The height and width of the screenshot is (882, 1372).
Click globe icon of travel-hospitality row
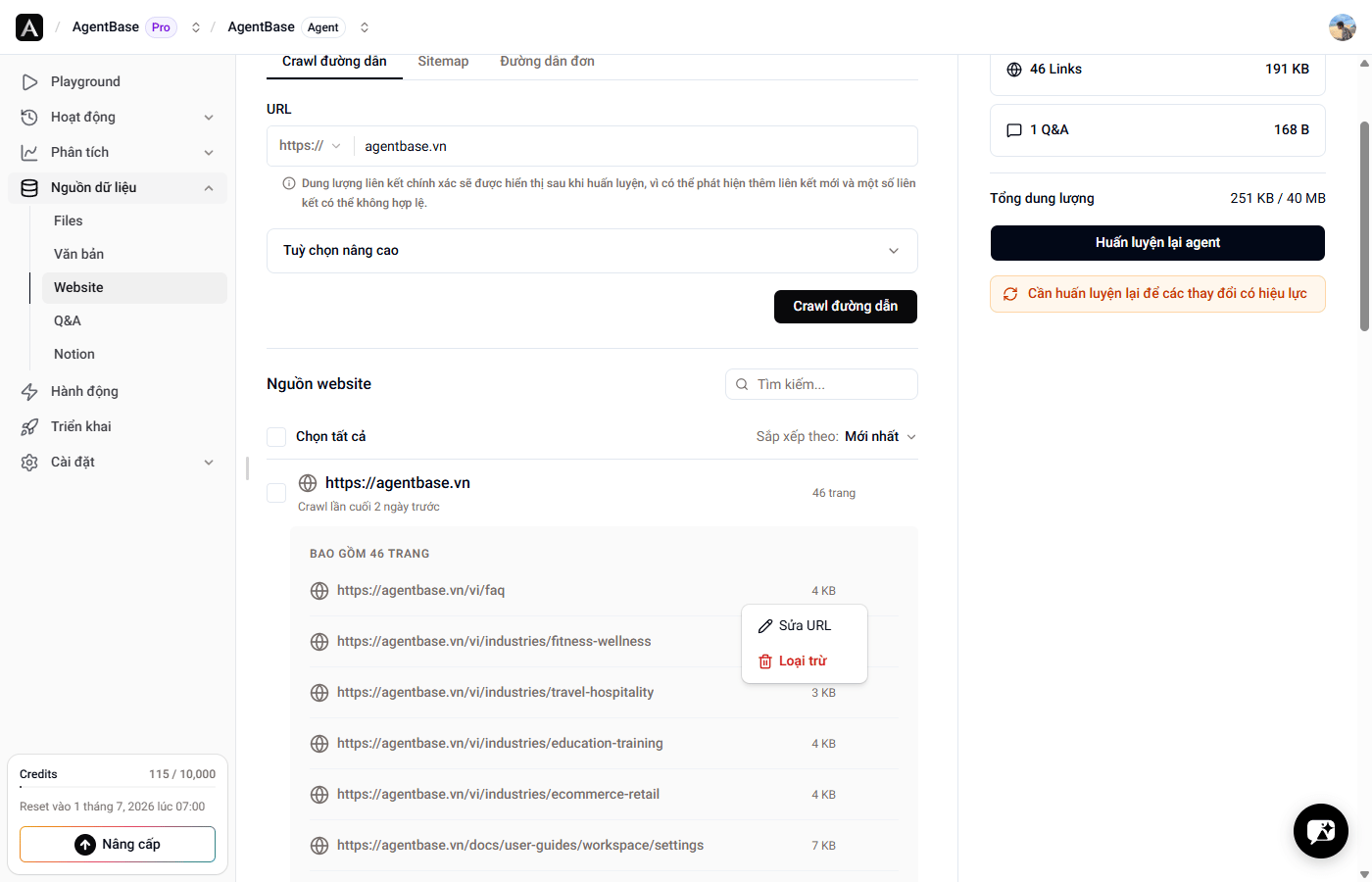point(319,693)
